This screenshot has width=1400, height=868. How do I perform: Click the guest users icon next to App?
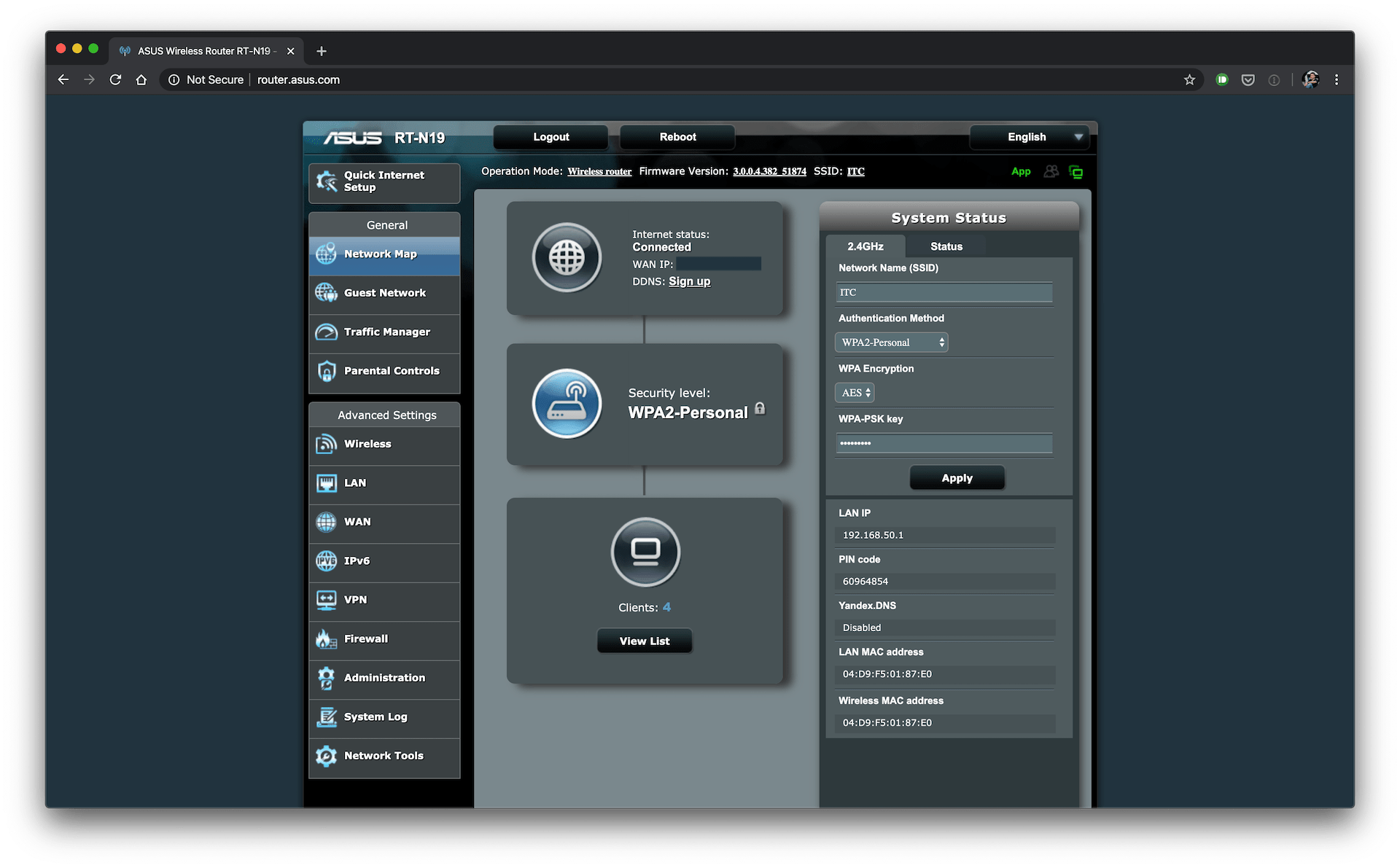click(1051, 171)
